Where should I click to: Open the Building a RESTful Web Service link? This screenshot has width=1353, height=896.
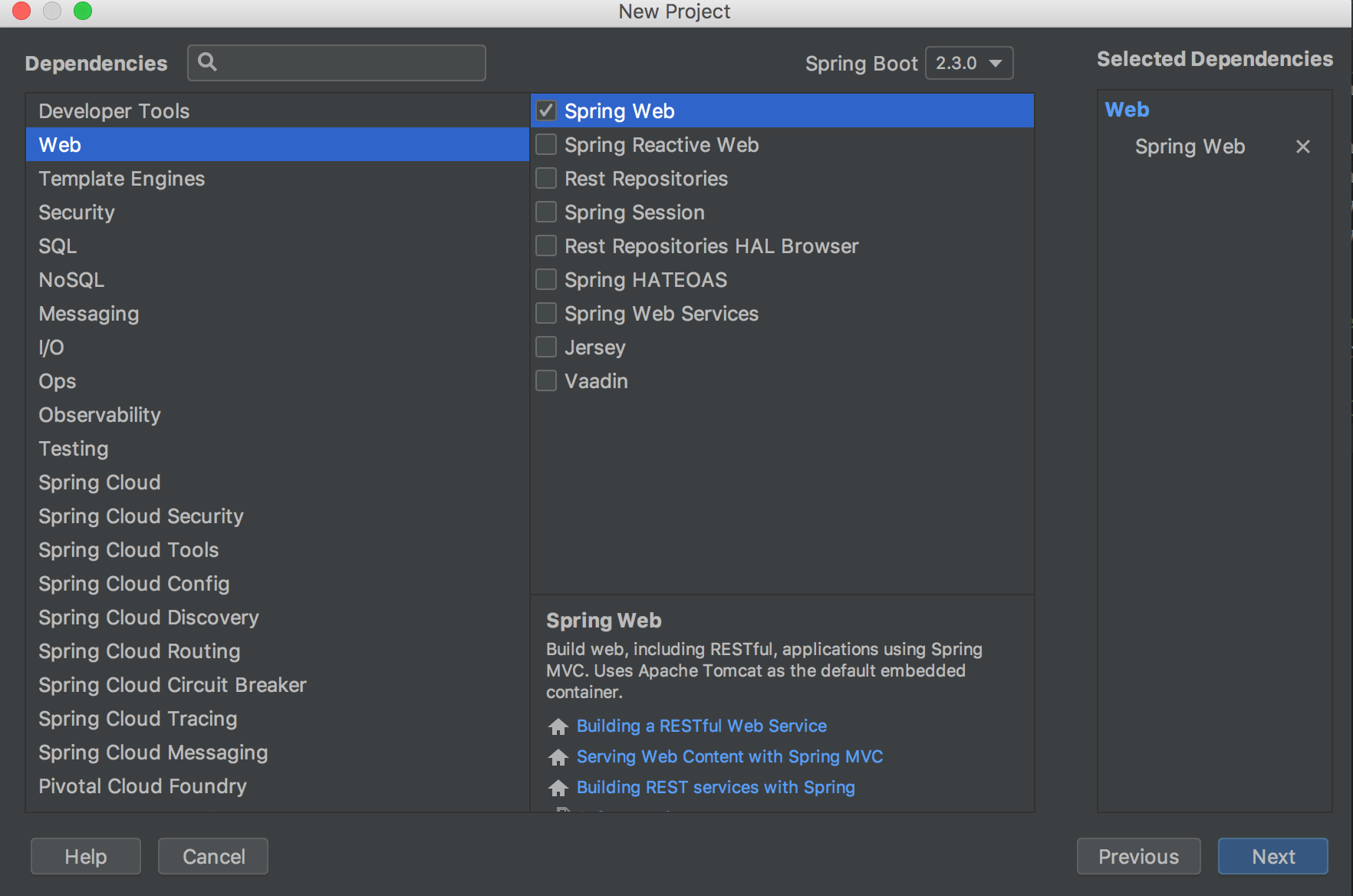(701, 726)
